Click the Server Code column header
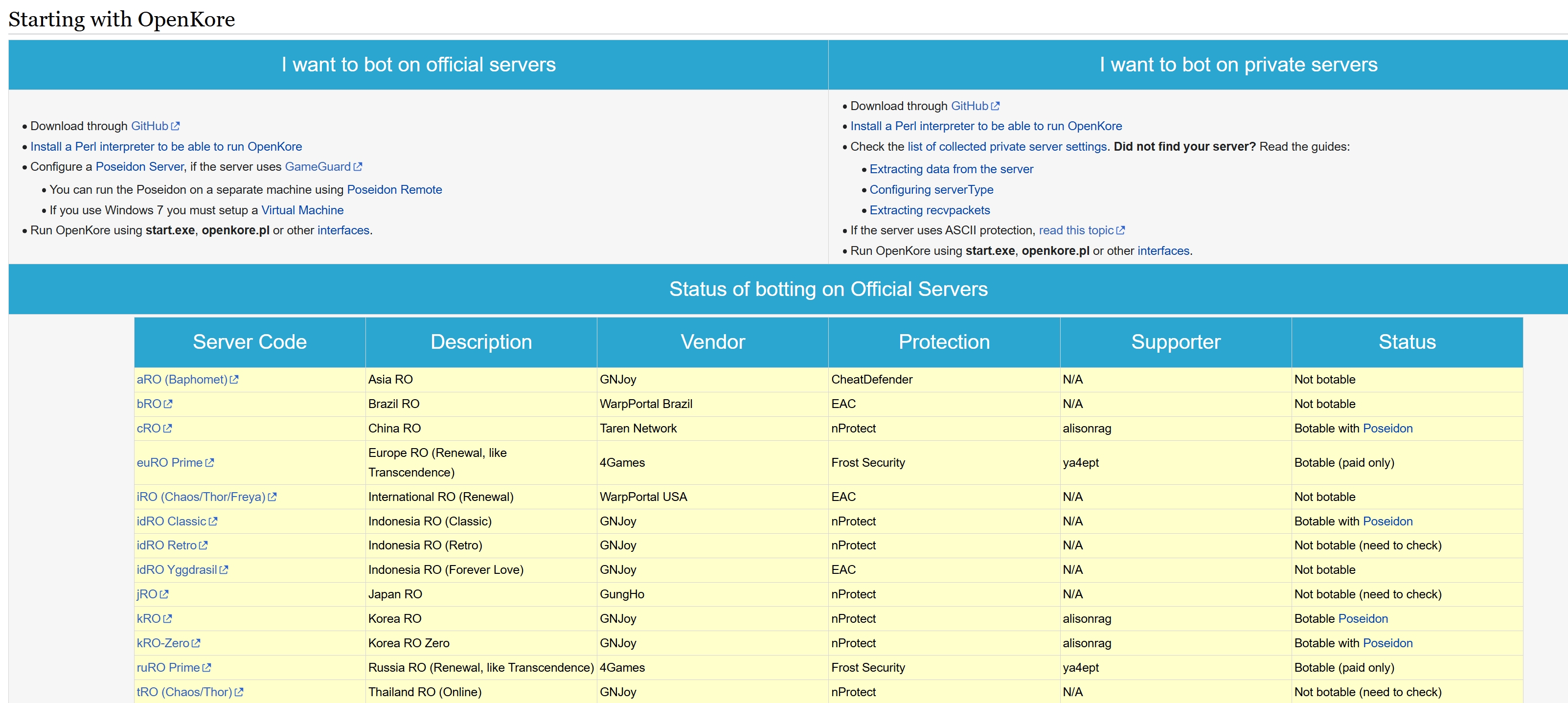The height and width of the screenshot is (703, 1568). (x=250, y=342)
